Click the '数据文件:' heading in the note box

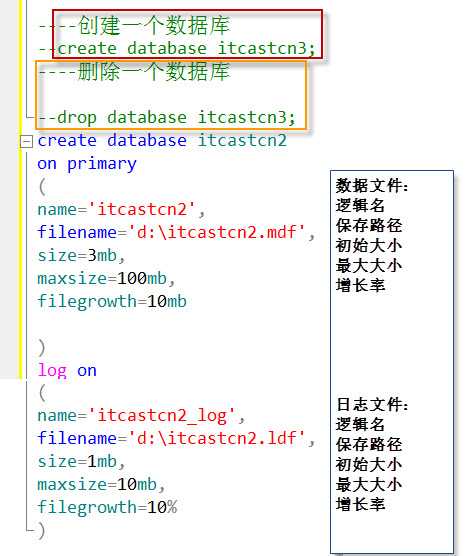coord(372,186)
